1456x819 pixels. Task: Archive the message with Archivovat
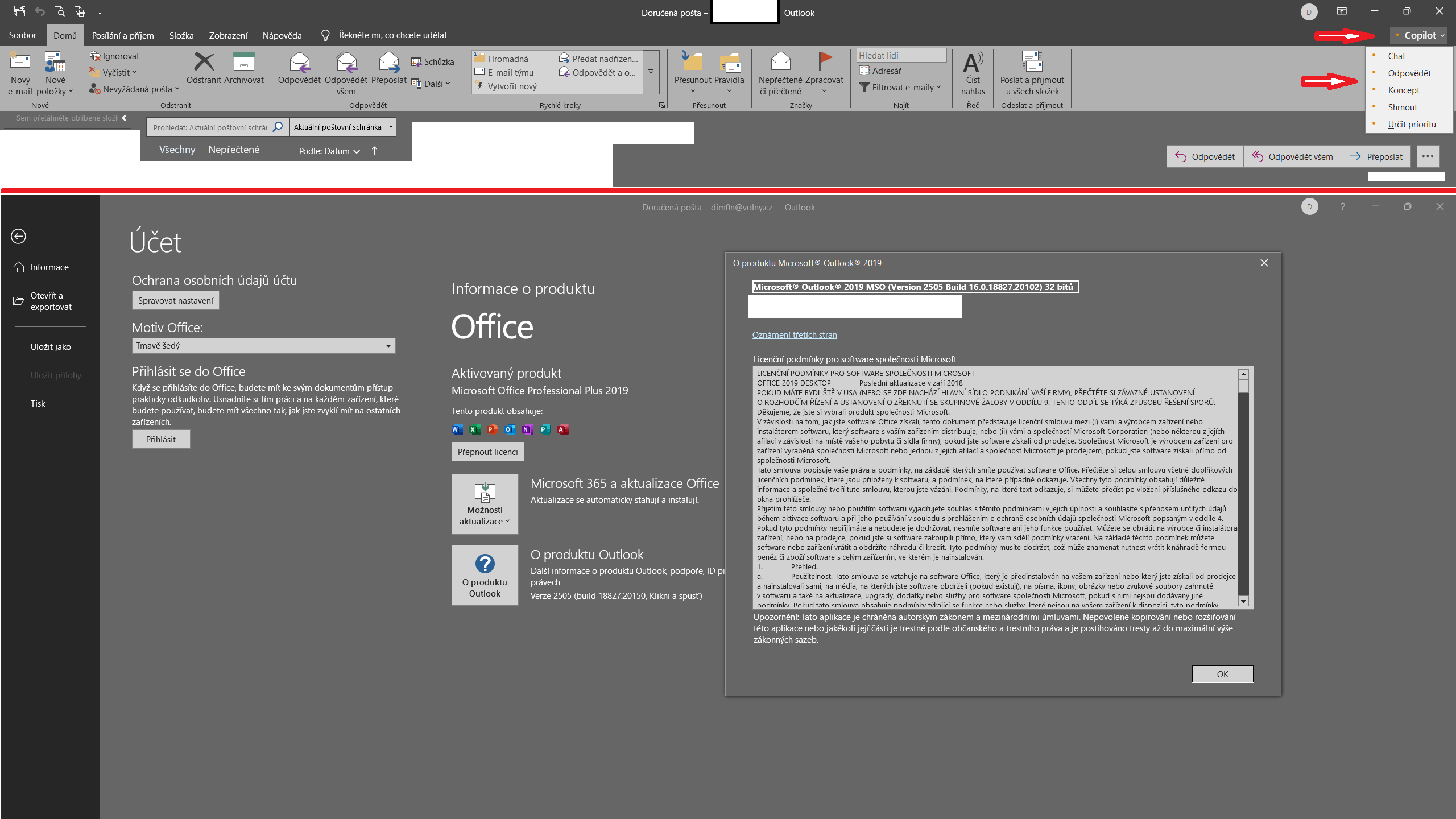click(244, 68)
